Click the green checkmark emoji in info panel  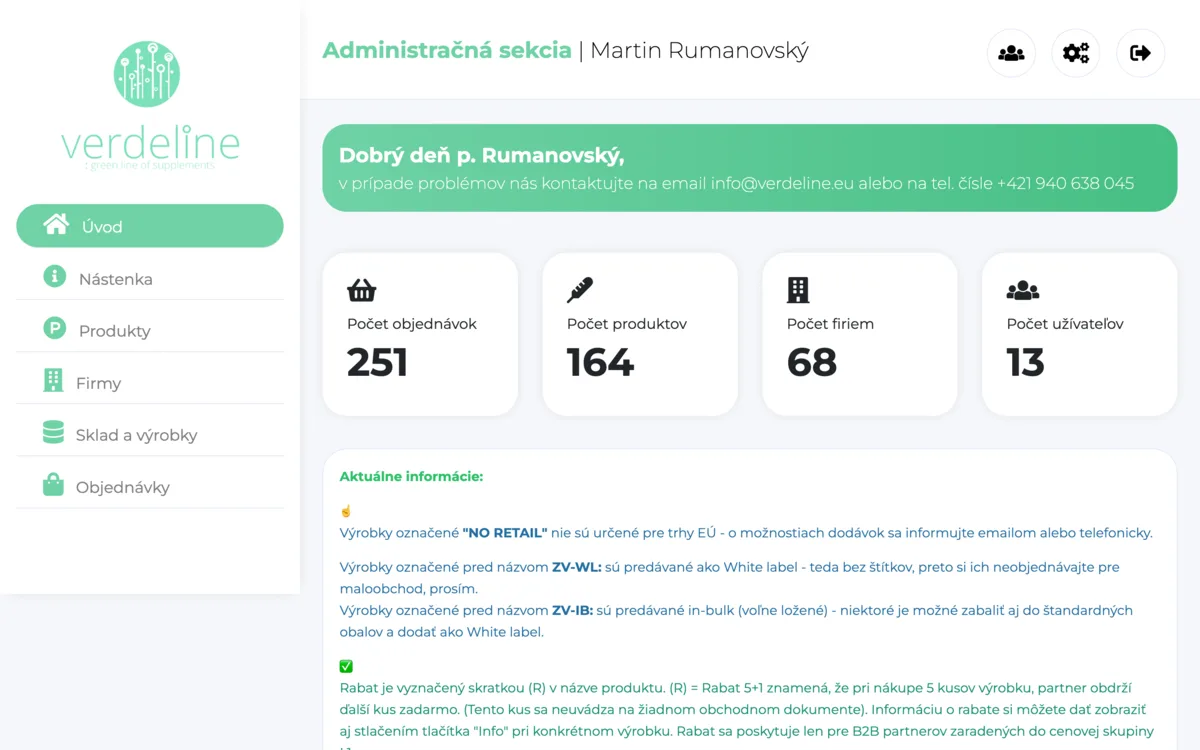pos(346,666)
